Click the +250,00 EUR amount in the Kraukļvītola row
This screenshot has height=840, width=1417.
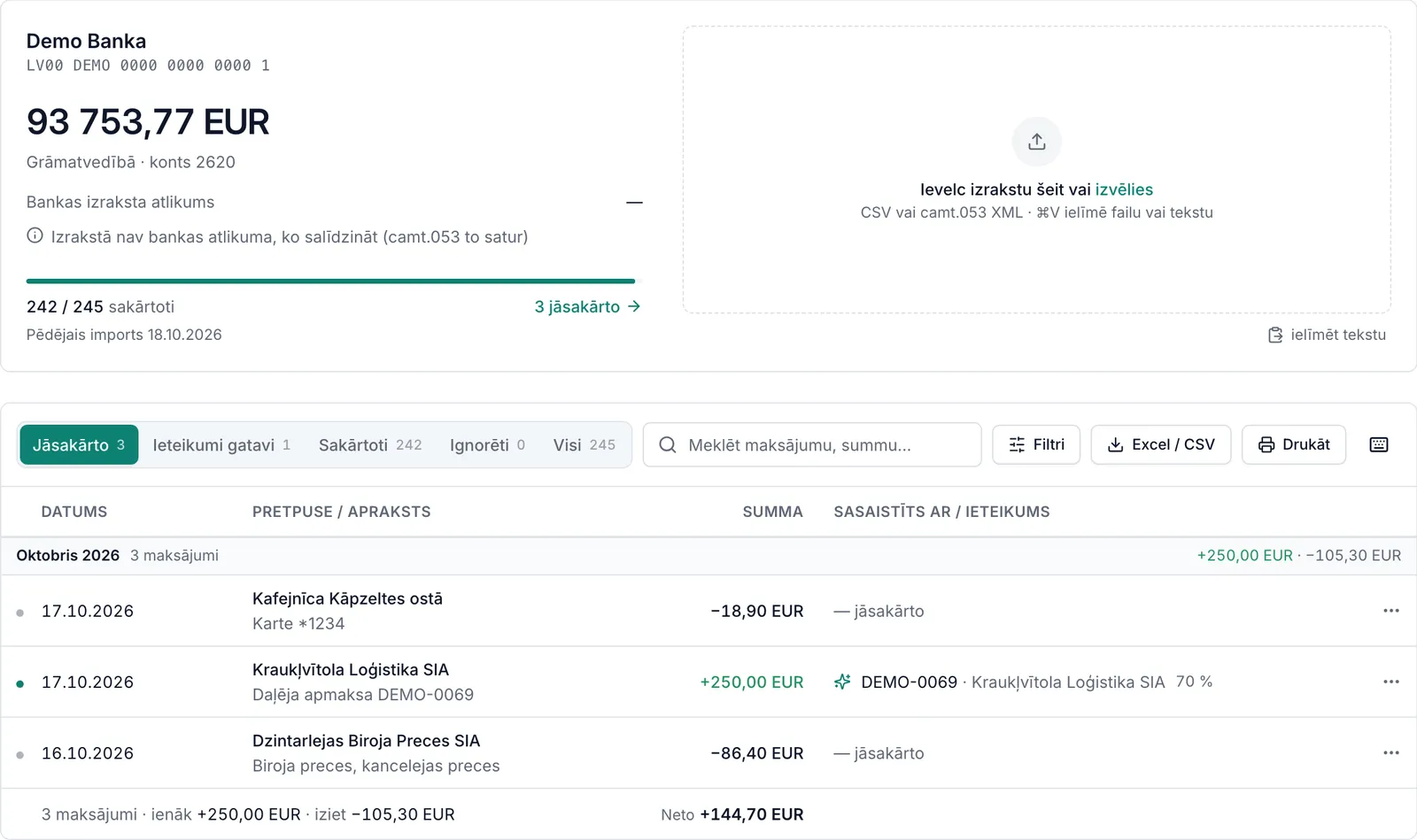pos(752,682)
